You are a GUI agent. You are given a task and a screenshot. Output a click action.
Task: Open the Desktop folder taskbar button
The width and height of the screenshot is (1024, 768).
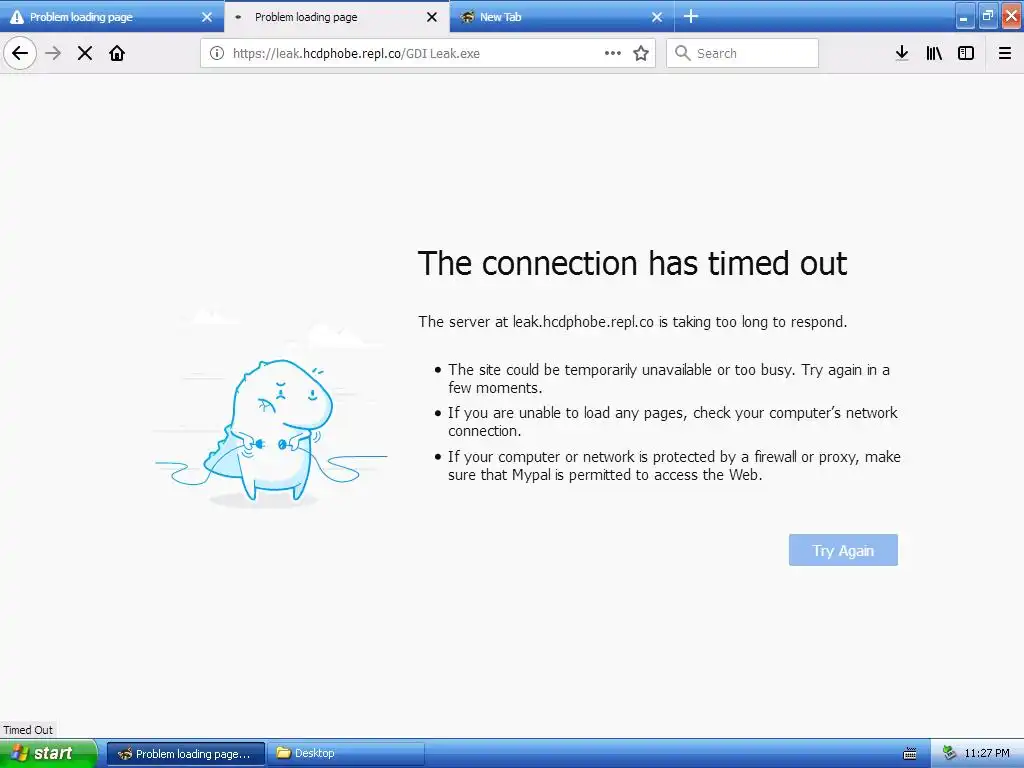pyautogui.click(x=346, y=754)
